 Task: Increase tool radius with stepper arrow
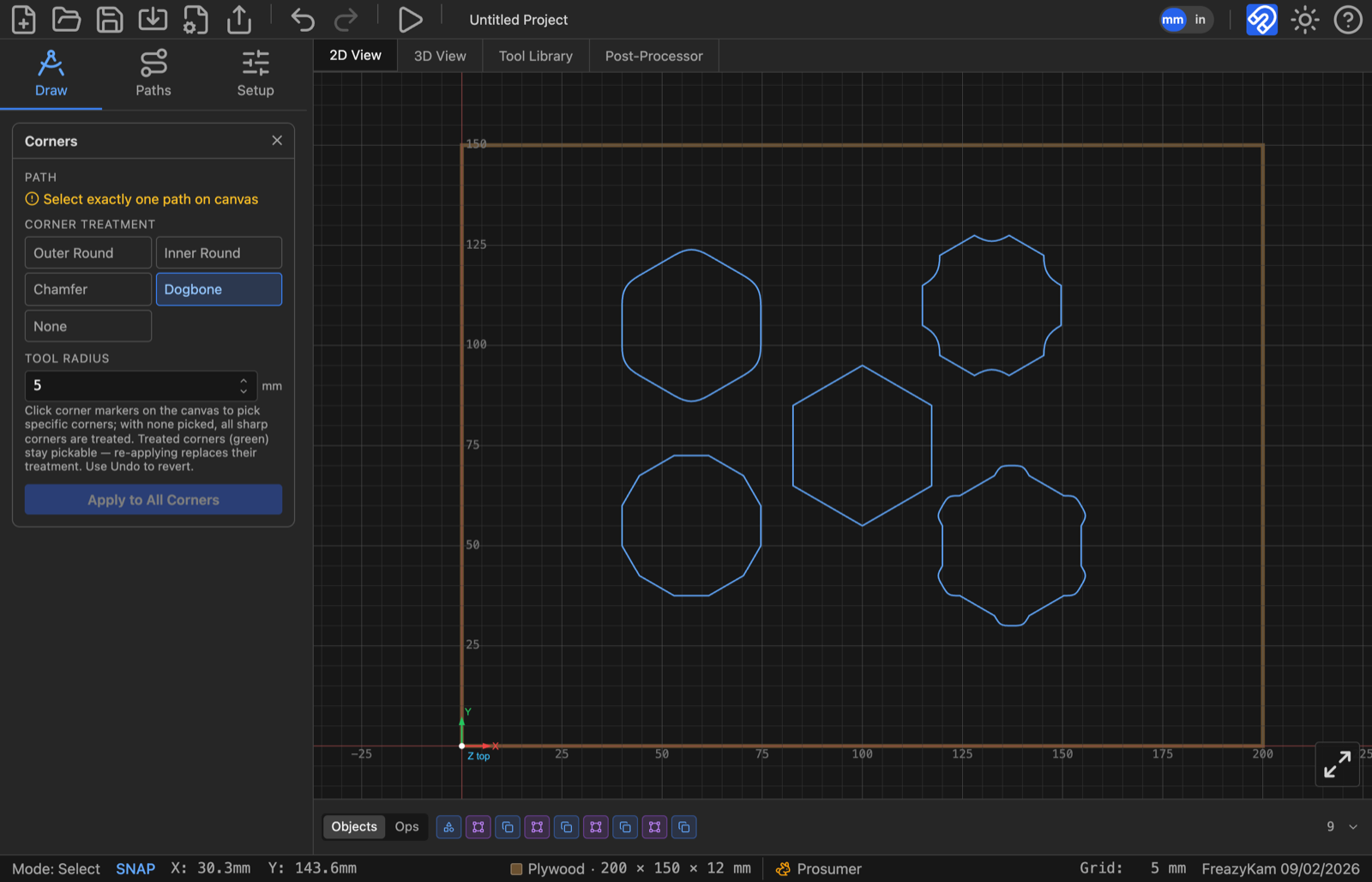244,379
